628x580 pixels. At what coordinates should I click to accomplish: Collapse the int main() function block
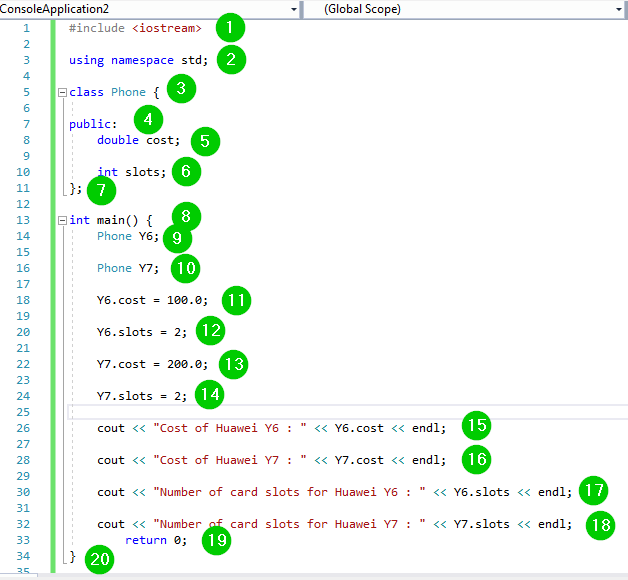click(63, 220)
